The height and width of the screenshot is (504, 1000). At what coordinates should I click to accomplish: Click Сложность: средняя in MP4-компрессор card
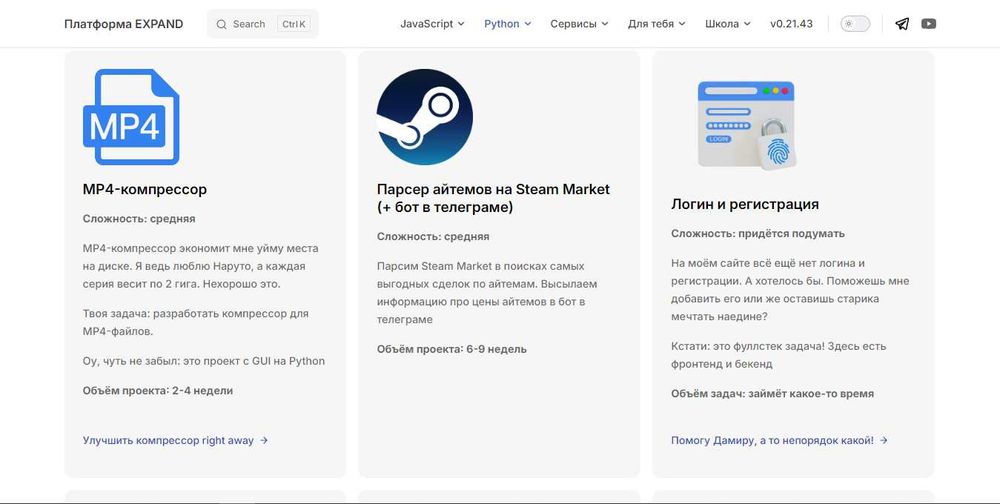click(x=139, y=219)
